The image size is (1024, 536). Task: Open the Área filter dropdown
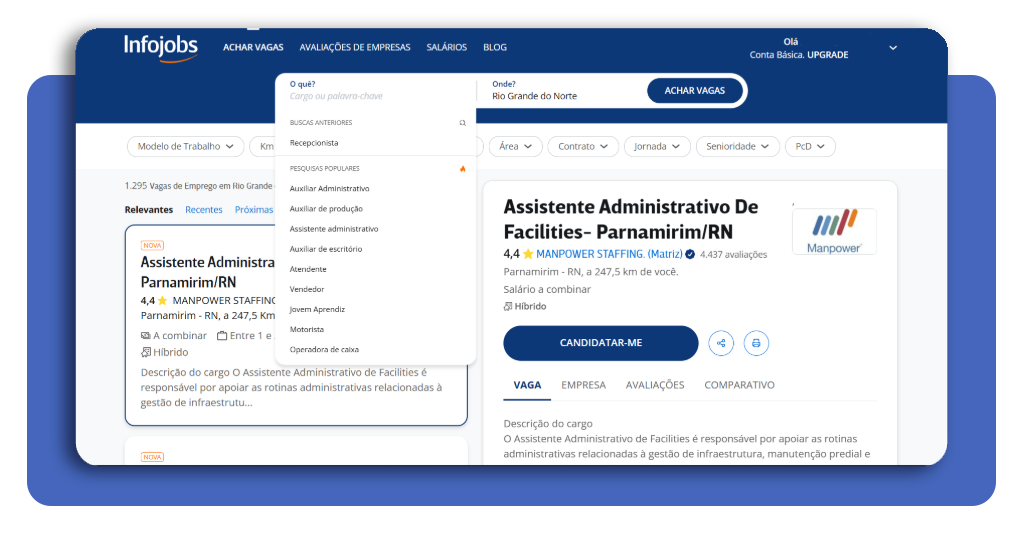[x=515, y=146]
